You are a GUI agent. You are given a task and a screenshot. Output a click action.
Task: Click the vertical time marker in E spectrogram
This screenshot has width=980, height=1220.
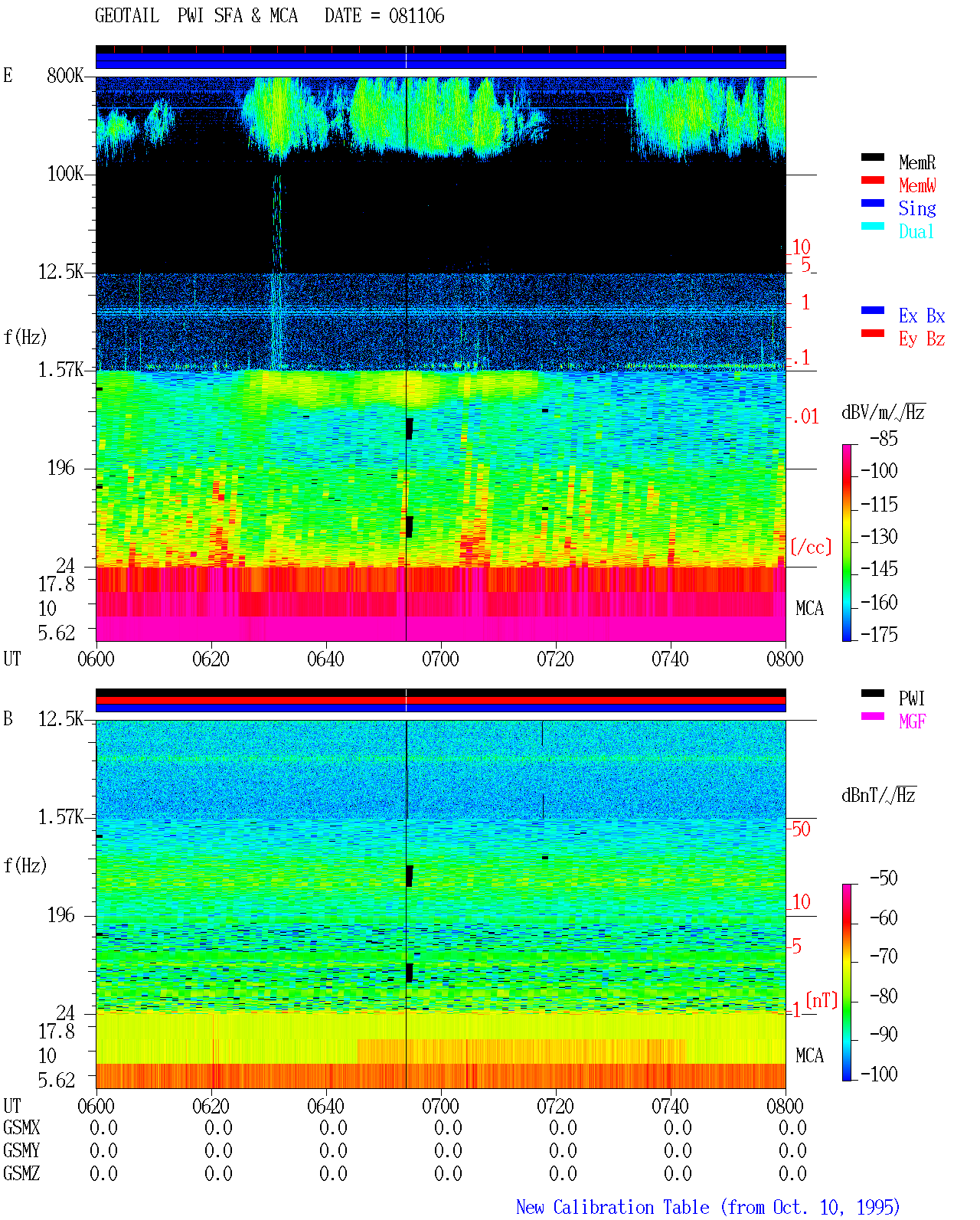(x=406, y=358)
